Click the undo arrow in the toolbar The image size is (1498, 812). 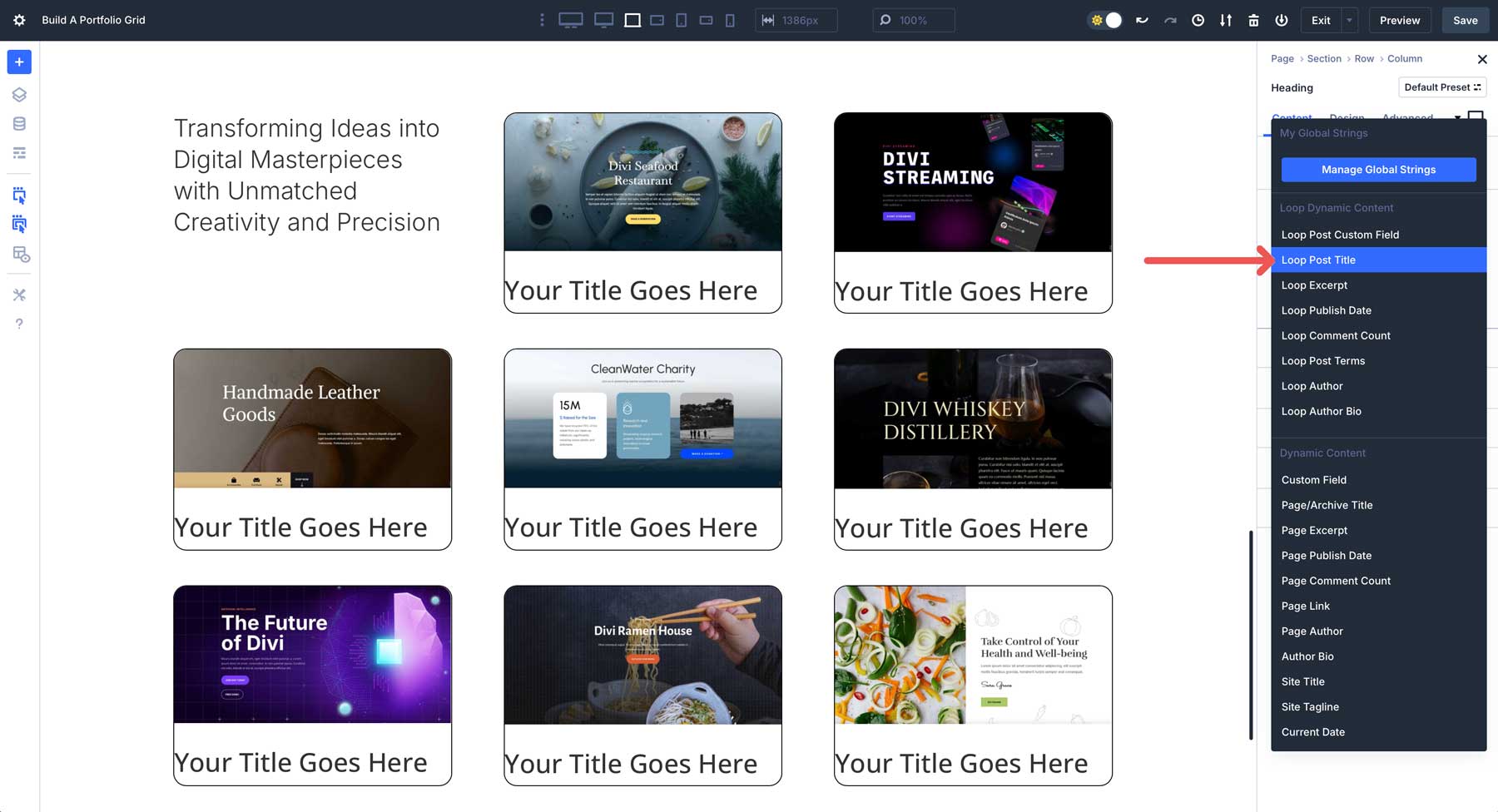1142,21
